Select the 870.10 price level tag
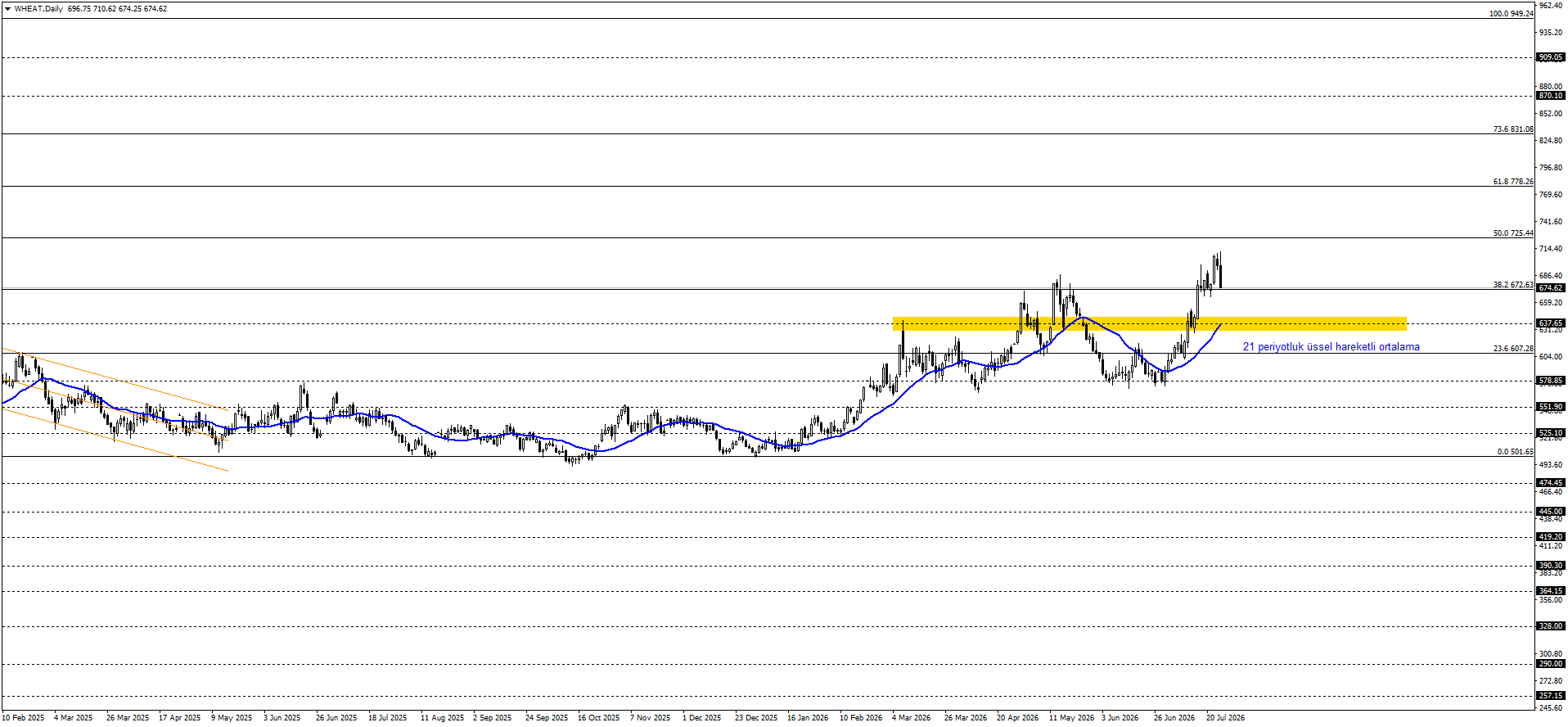 [x=1551, y=96]
